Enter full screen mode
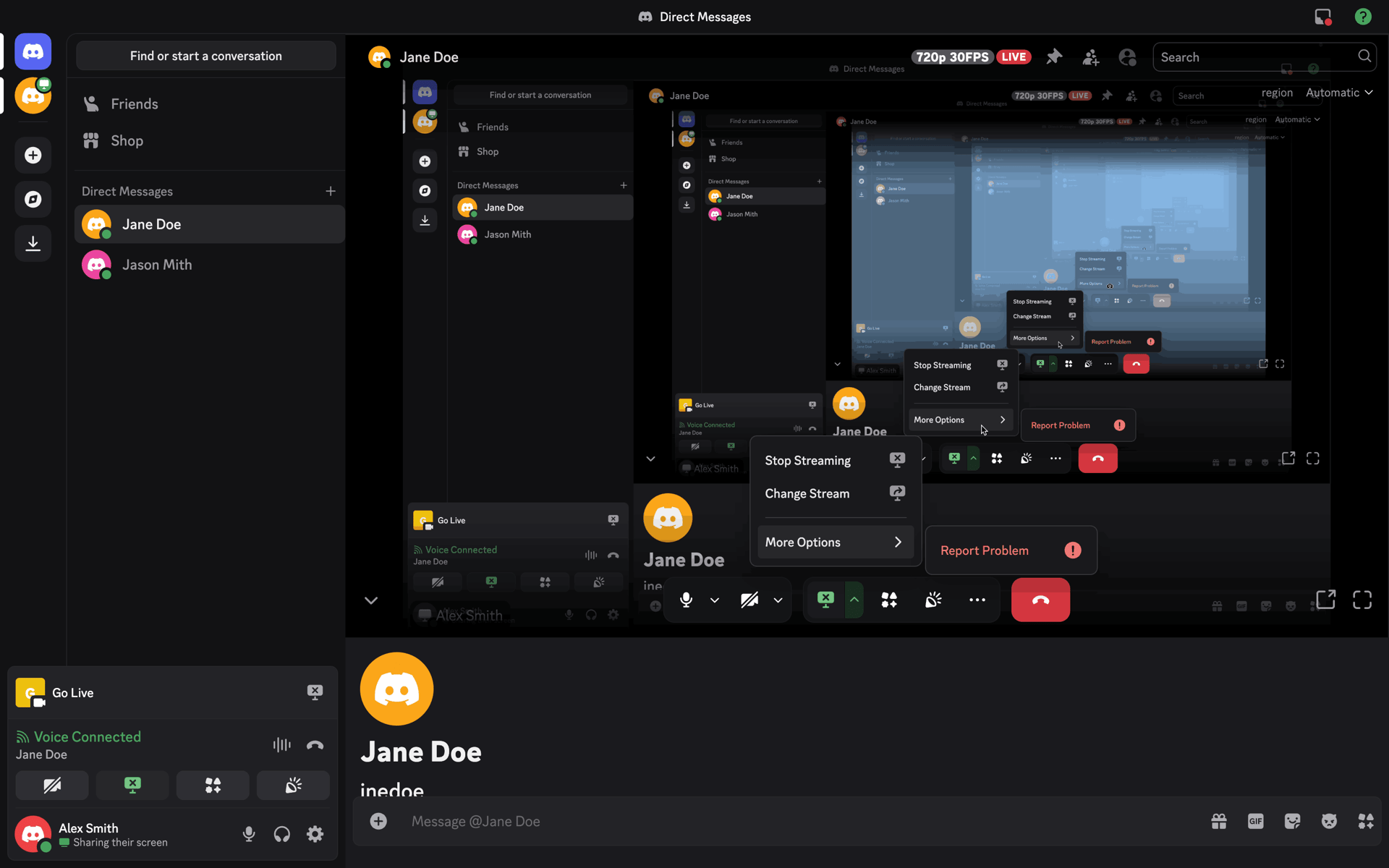Viewport: 1389px width, 868px height. point(1362,600)
